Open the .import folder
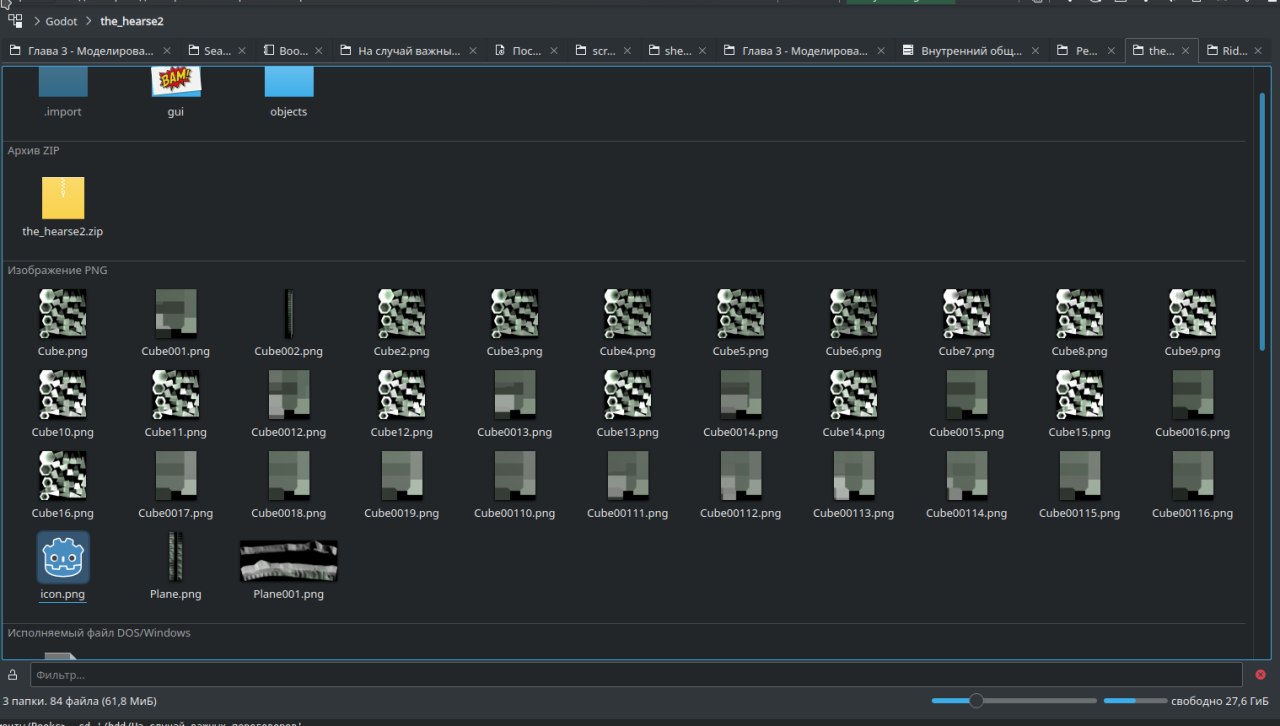This screenshot has height=726, width=1280. (x=62, y=82)
